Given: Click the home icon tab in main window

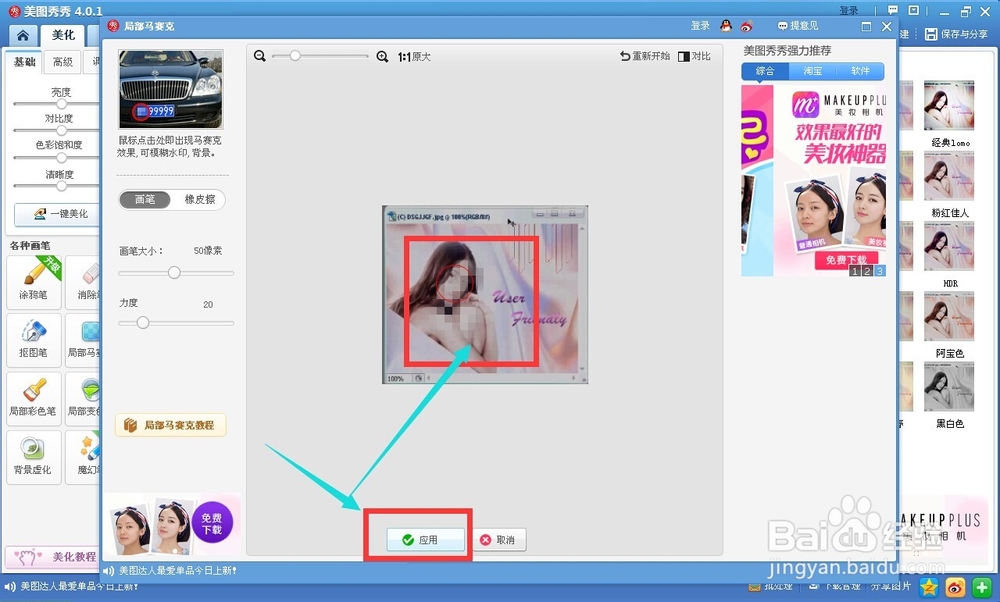Looking at the screenshot, I should tap(22, 35).
